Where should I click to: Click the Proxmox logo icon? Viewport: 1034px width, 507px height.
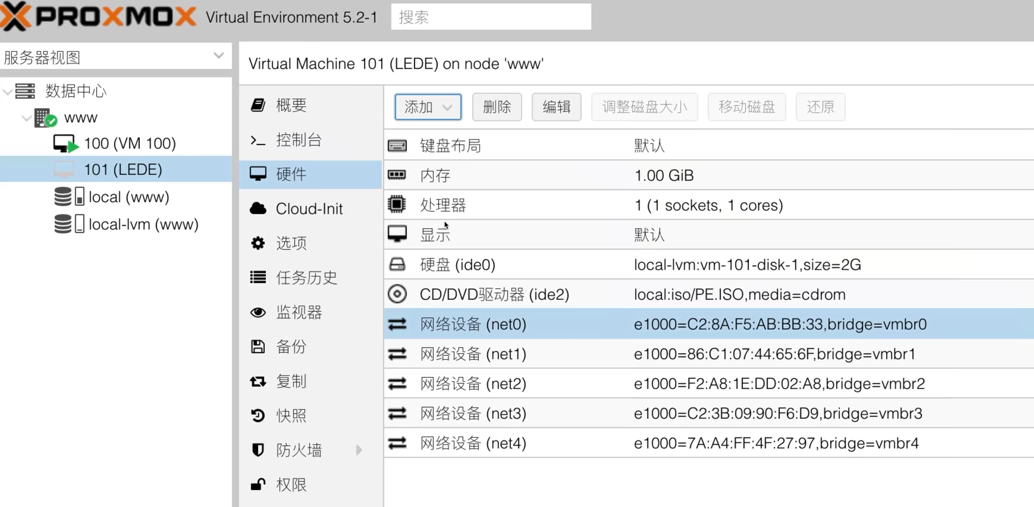click(16, 17)
